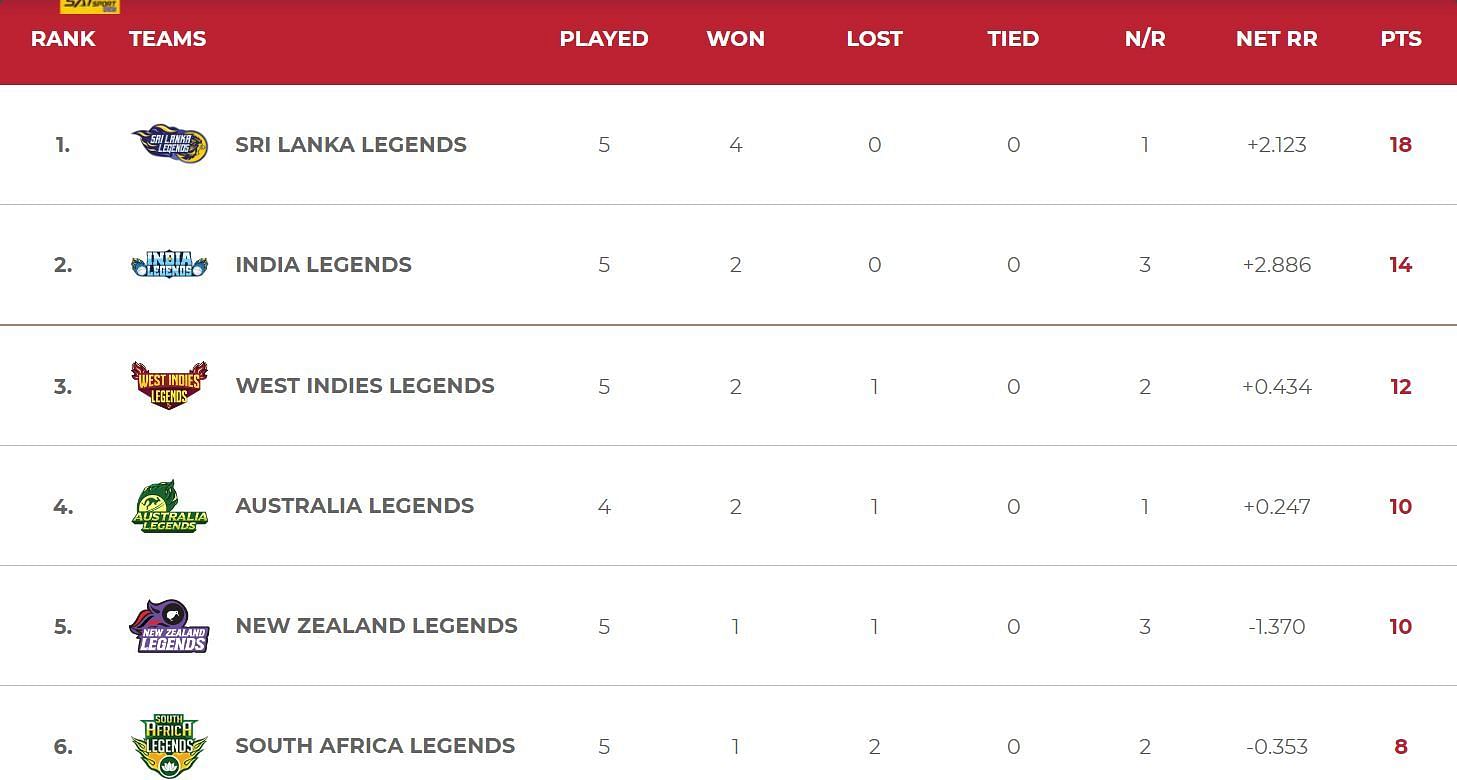Image resolution: width=1457 pixels, height=780 pixels.
Task: Click the PLAYED column header
Action: tap(604, 39)
